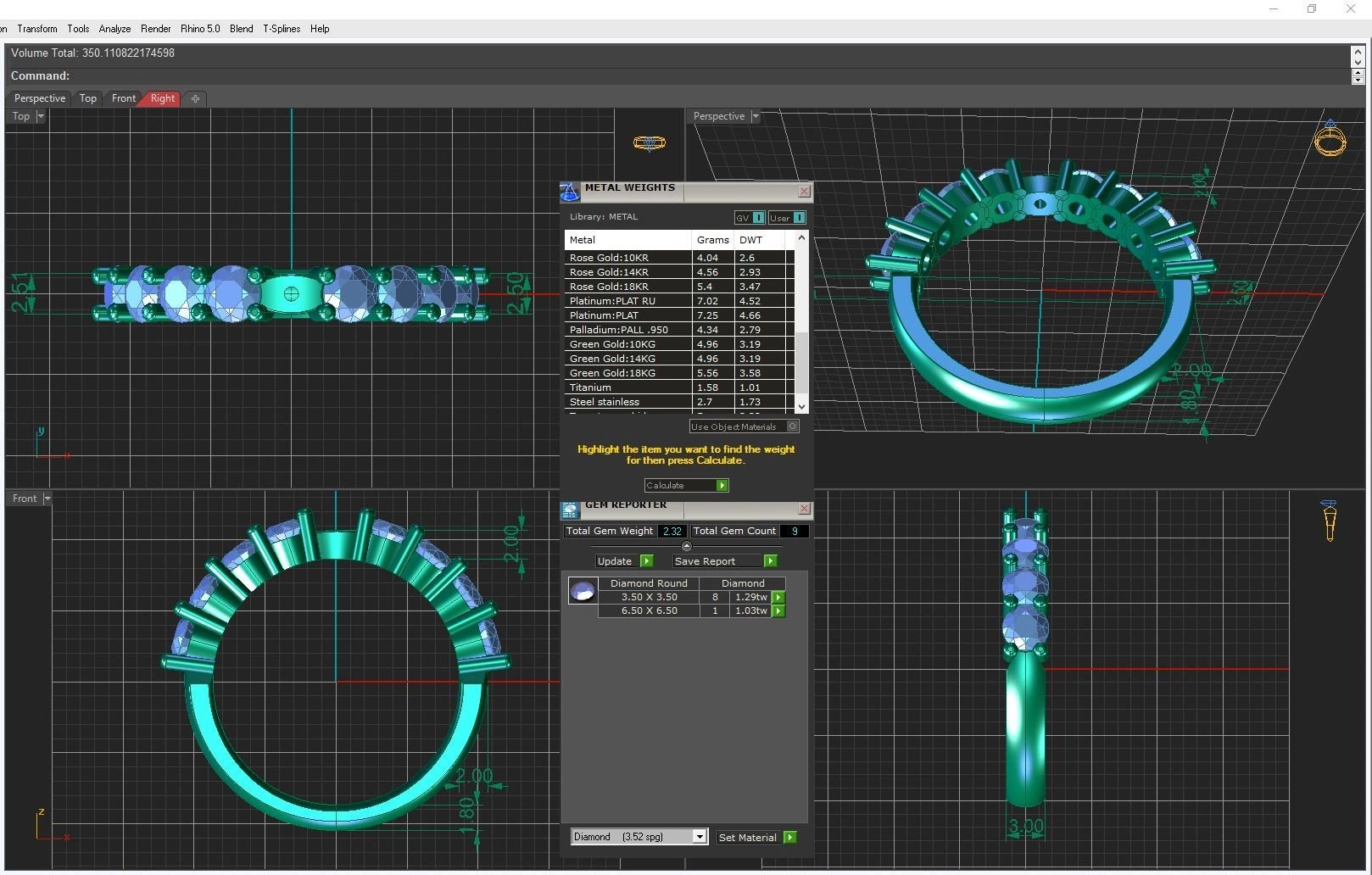Open the Top viewport dropdown arrow
Viewport: 1372px width, 875px height.
(40, 116)
